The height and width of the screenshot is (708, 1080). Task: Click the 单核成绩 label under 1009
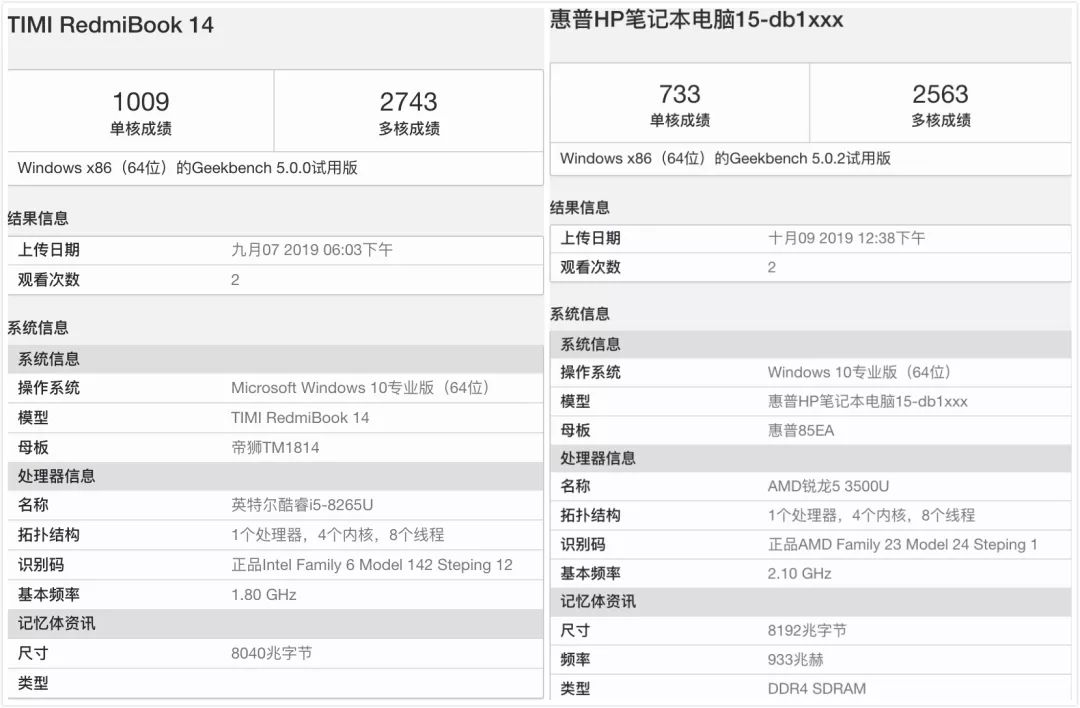click(141, 129)
